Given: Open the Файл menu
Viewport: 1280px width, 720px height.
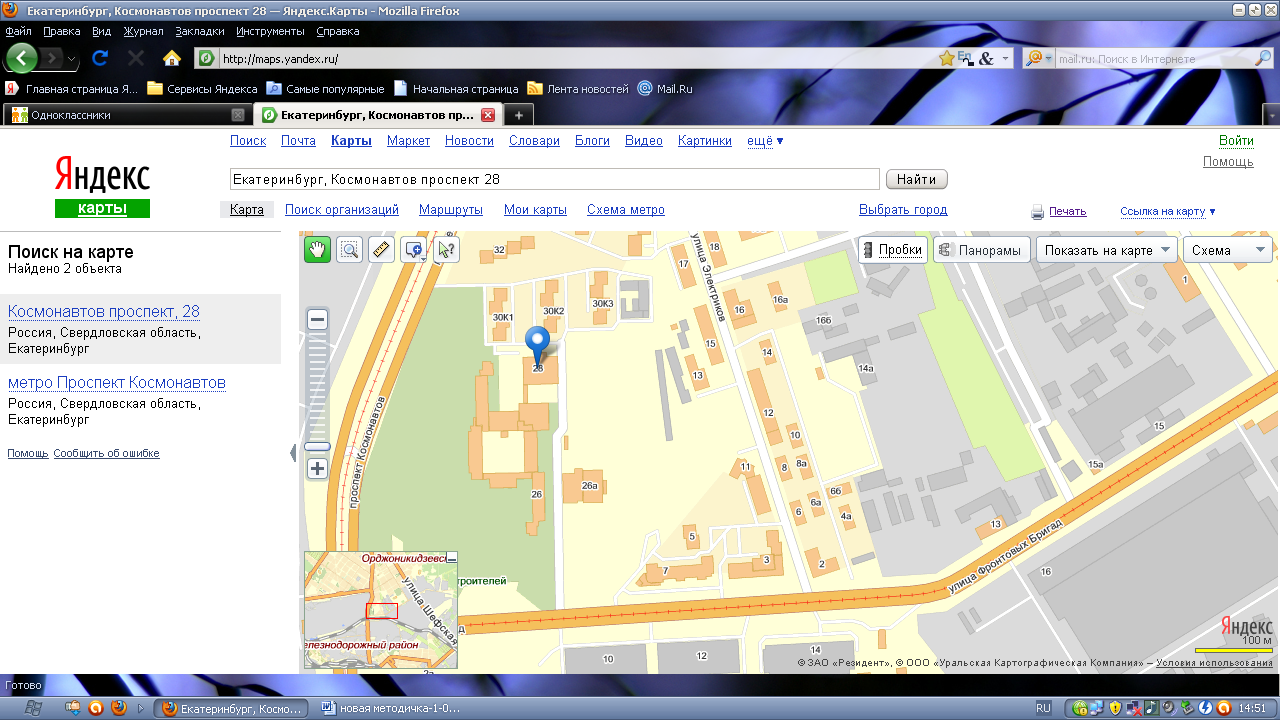Looking at the screenshot, I should (x=18, y=31).
